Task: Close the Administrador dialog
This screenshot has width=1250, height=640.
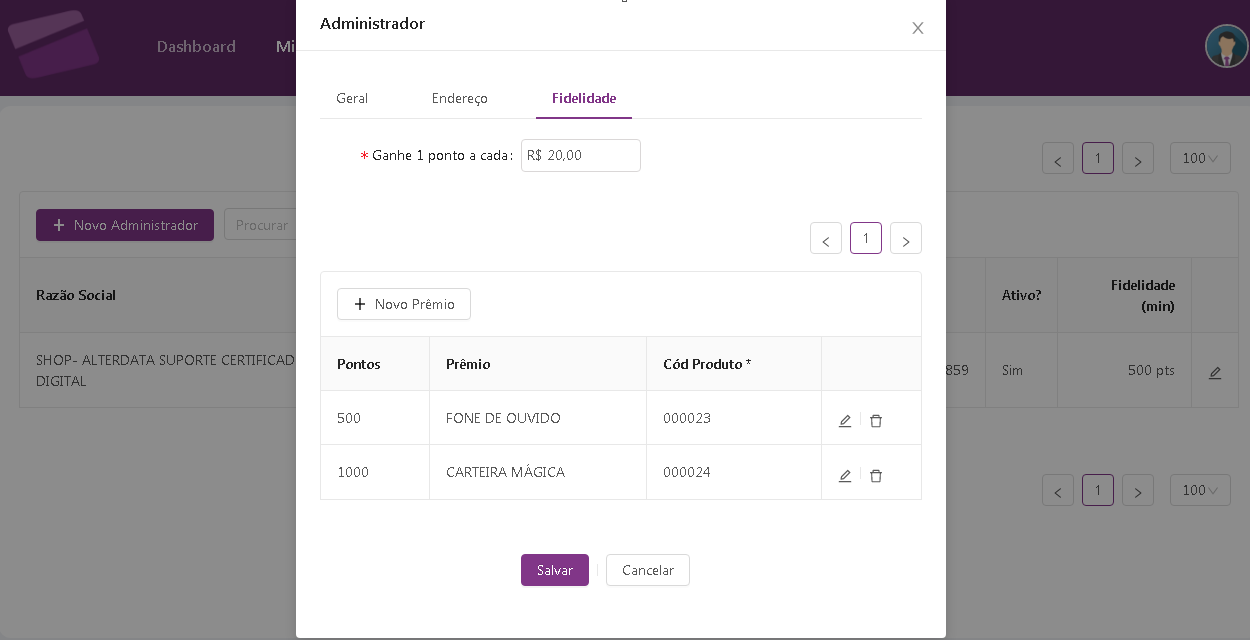Action: click(x=917, y=28)
